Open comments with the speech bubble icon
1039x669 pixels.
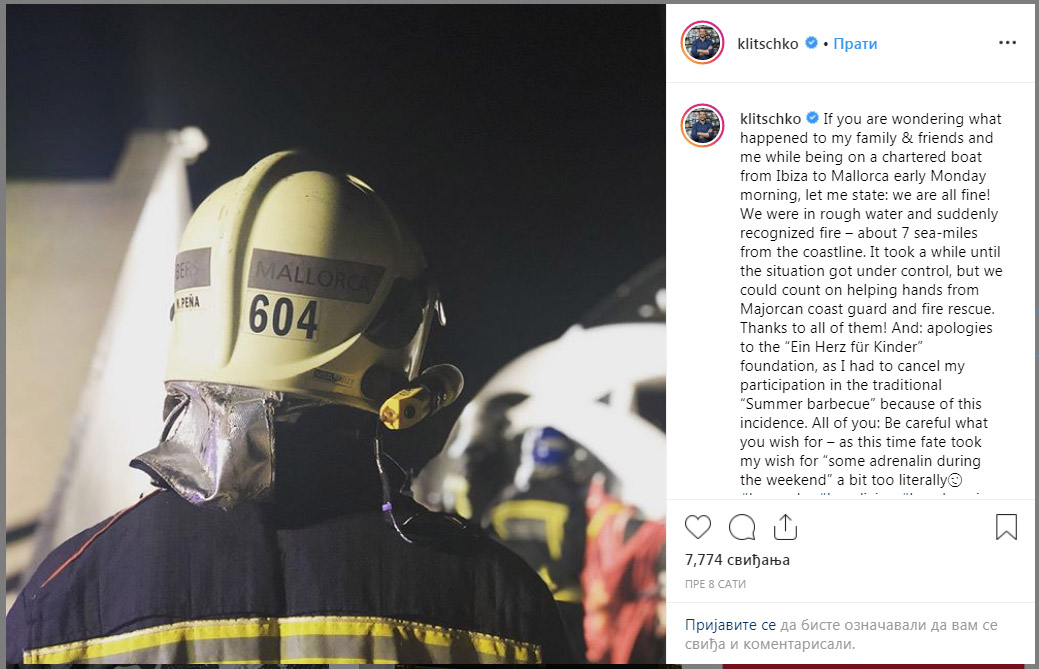pos(741,527)
